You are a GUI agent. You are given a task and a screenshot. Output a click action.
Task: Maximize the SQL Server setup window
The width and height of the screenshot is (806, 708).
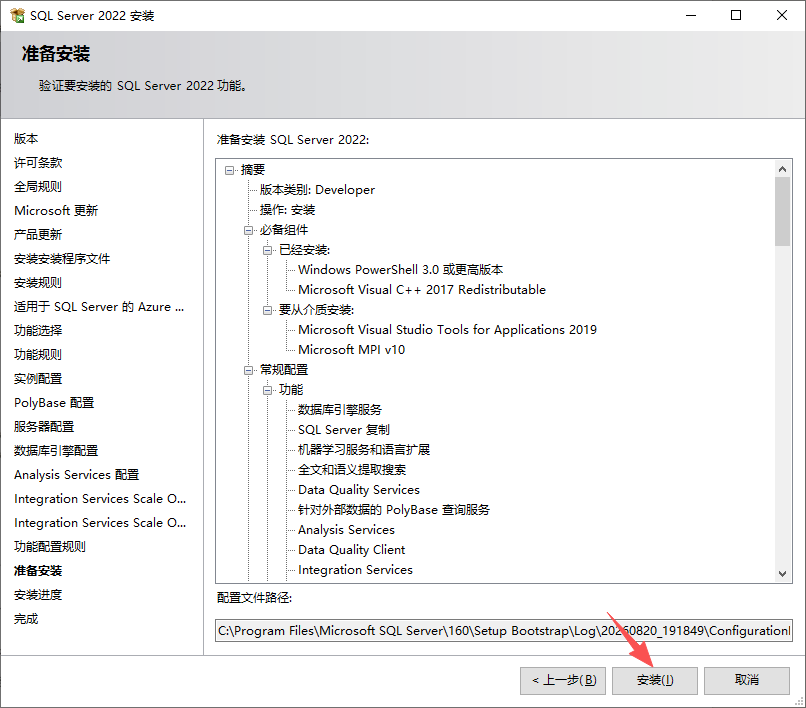point(736,15)
